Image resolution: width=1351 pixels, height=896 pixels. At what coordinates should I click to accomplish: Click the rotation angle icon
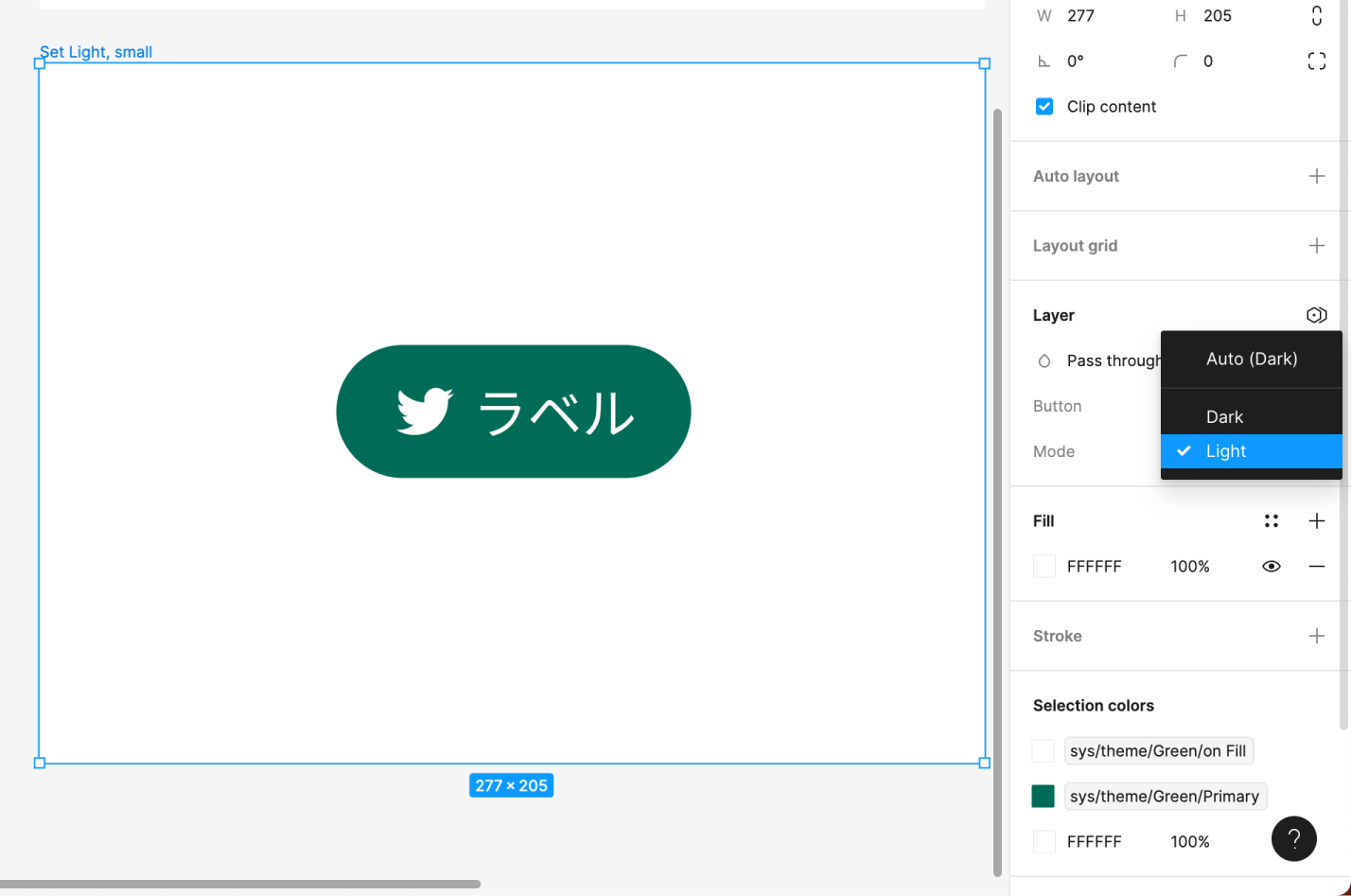coord(1044,61)
